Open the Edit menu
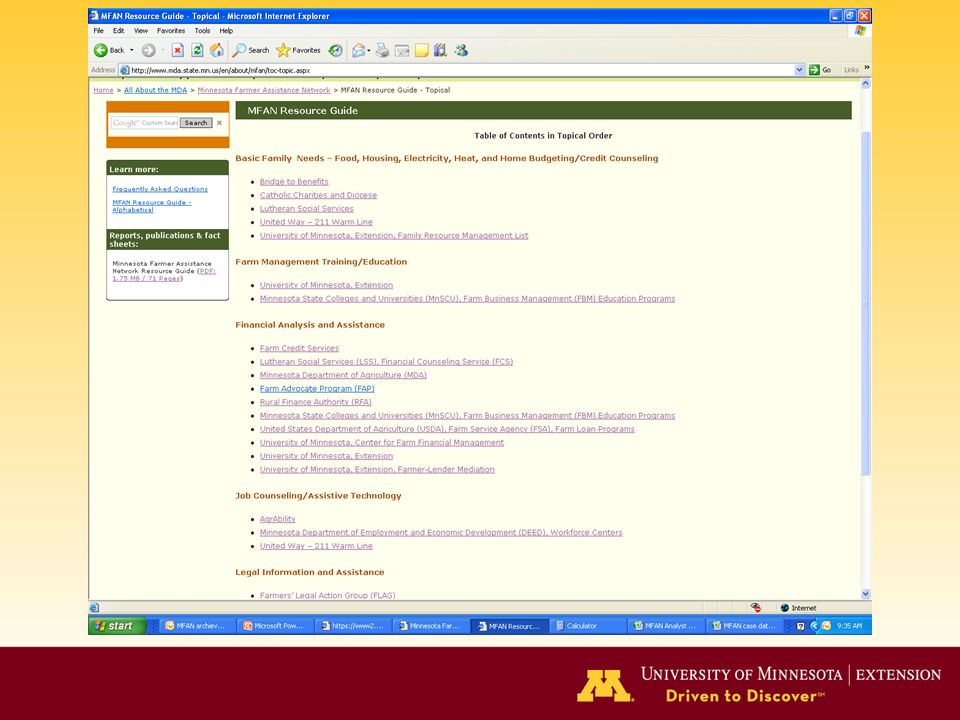This screenshot has width=960, height=720. click(119, 31)
